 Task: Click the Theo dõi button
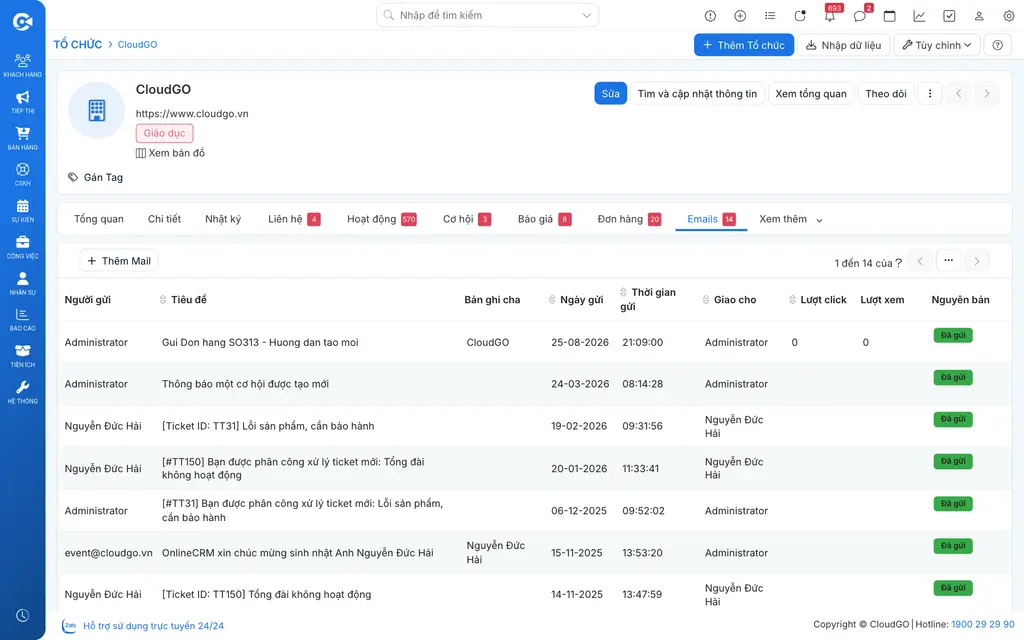coord(886,93)
